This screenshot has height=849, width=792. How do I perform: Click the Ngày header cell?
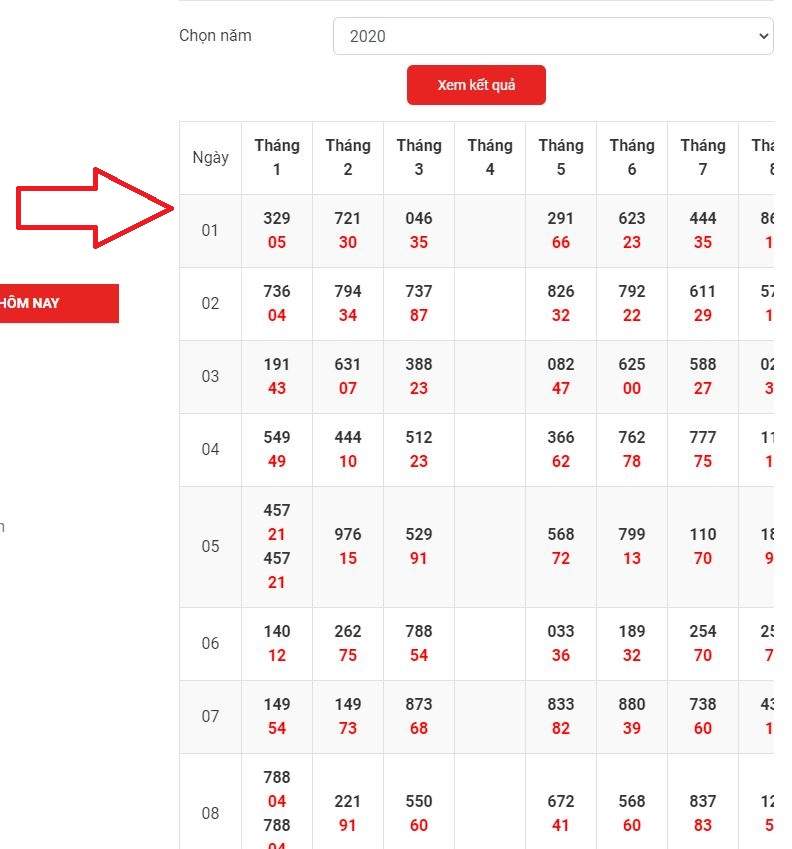click(210, 157)
